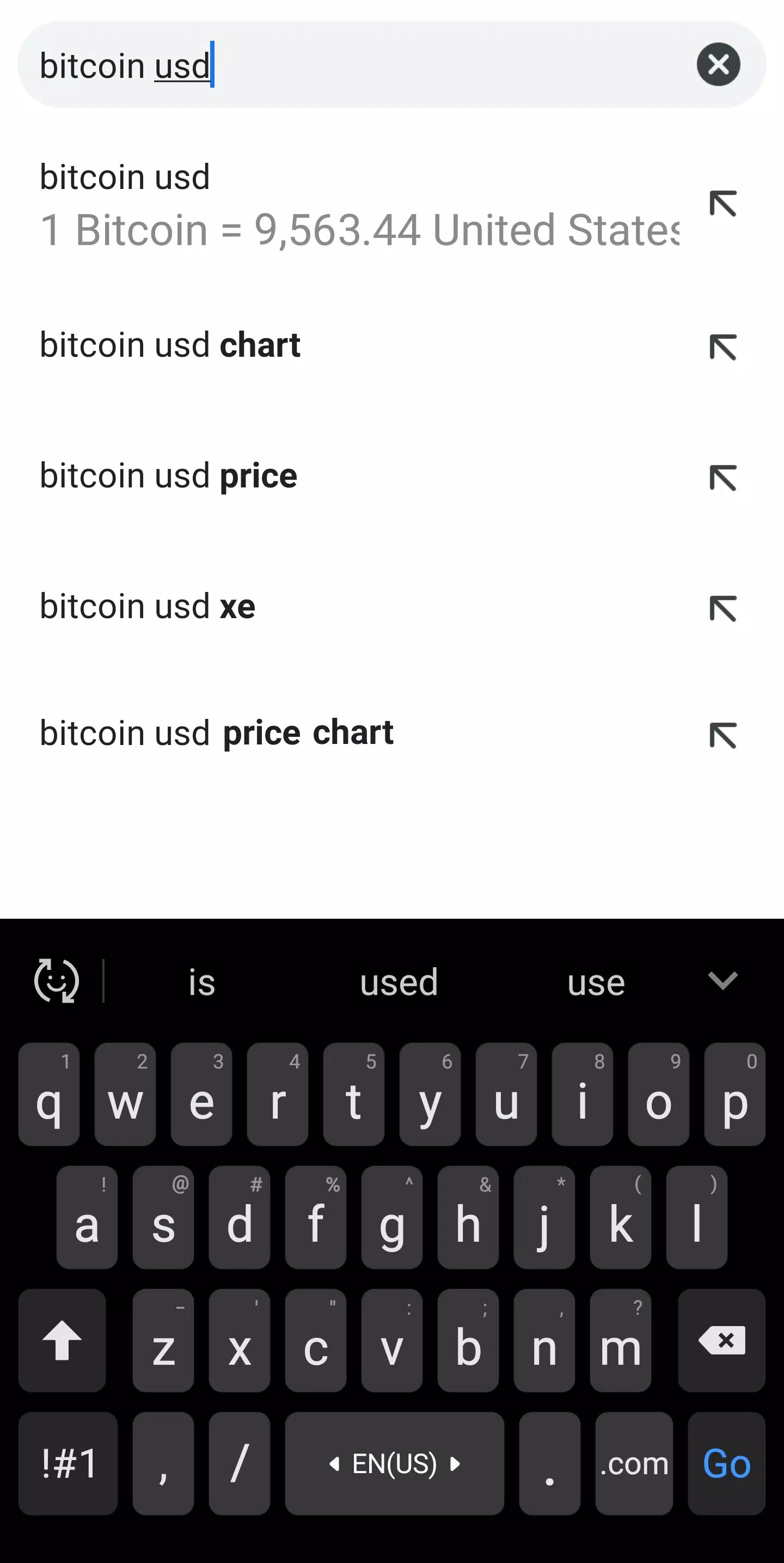The height and width of the screenshot is (1563, 784).
Task: Tap arrow icon beside 'bitcoin usd price chart'
Action: (722, 735)
